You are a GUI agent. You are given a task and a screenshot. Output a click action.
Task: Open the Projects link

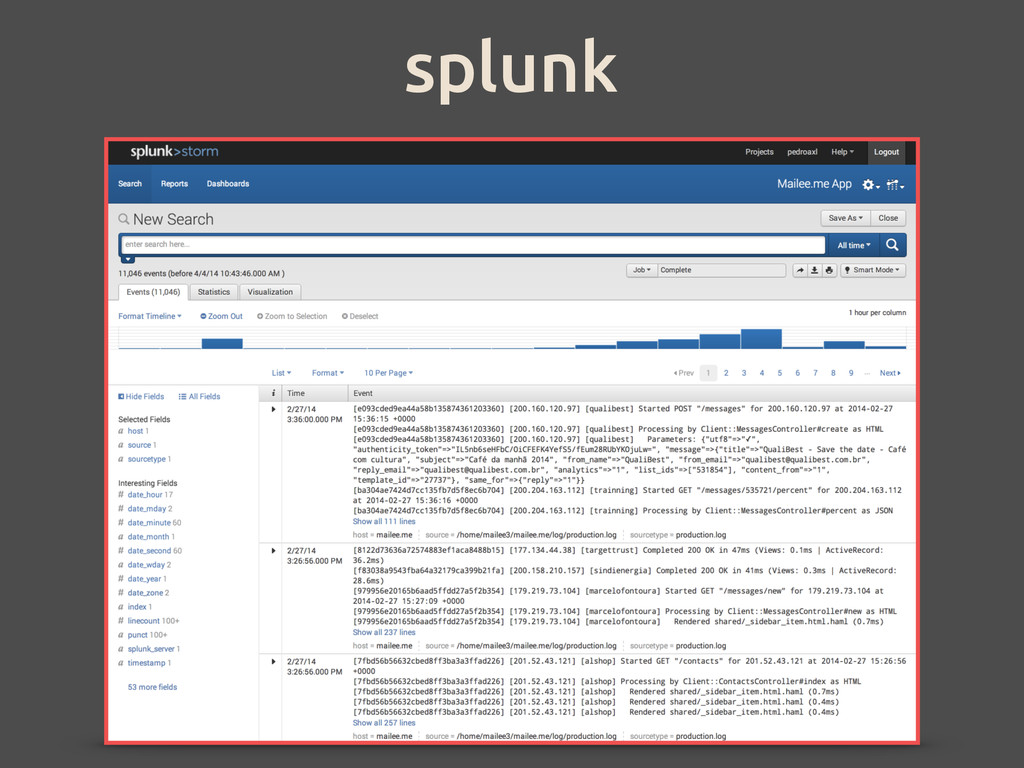point(759,152)
